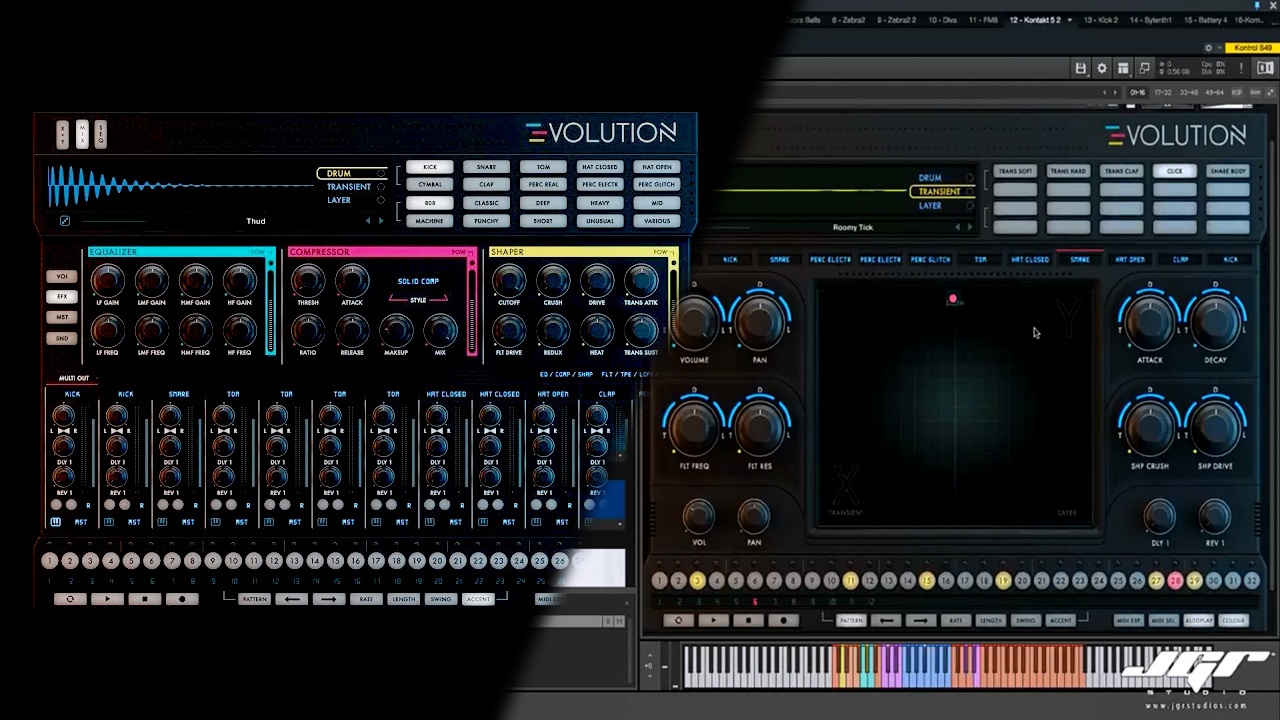Open the MULTI OUT dropdown
The height and width of the screenshot is (720, 1280).
[x=74, y=378]
